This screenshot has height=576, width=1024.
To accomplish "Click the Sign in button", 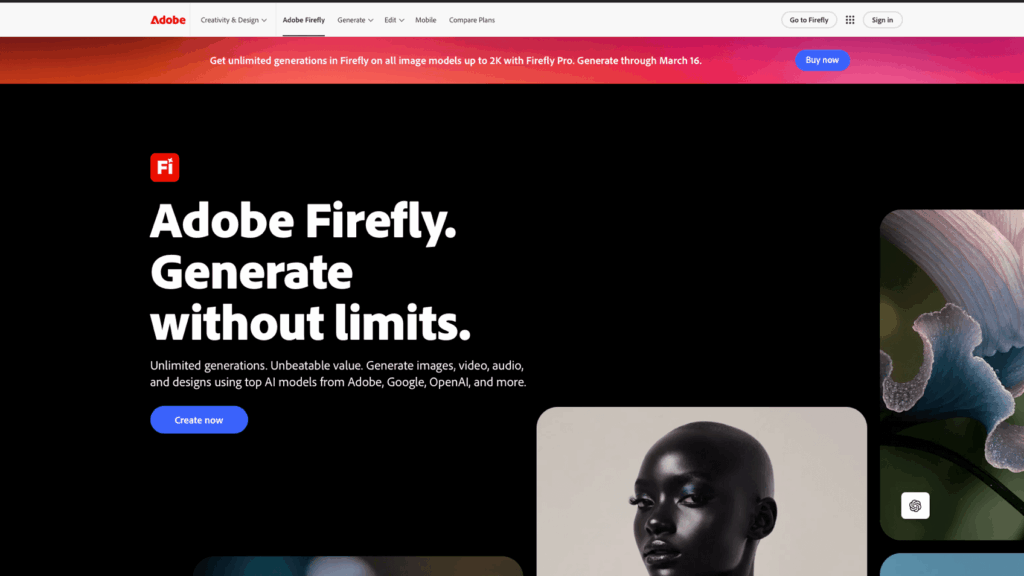I will [x=882, y=20].
